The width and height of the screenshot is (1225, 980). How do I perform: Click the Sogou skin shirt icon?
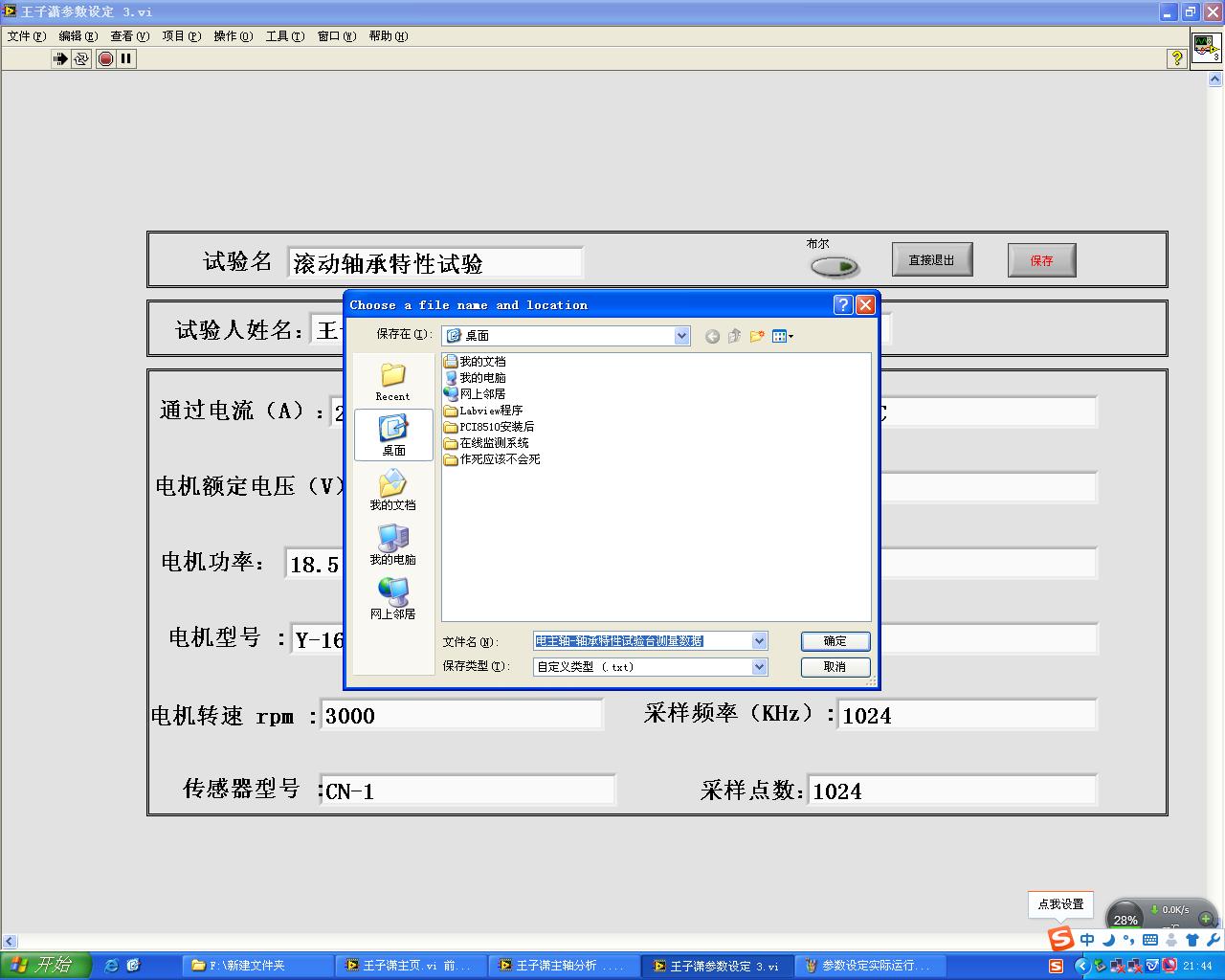1192,940
